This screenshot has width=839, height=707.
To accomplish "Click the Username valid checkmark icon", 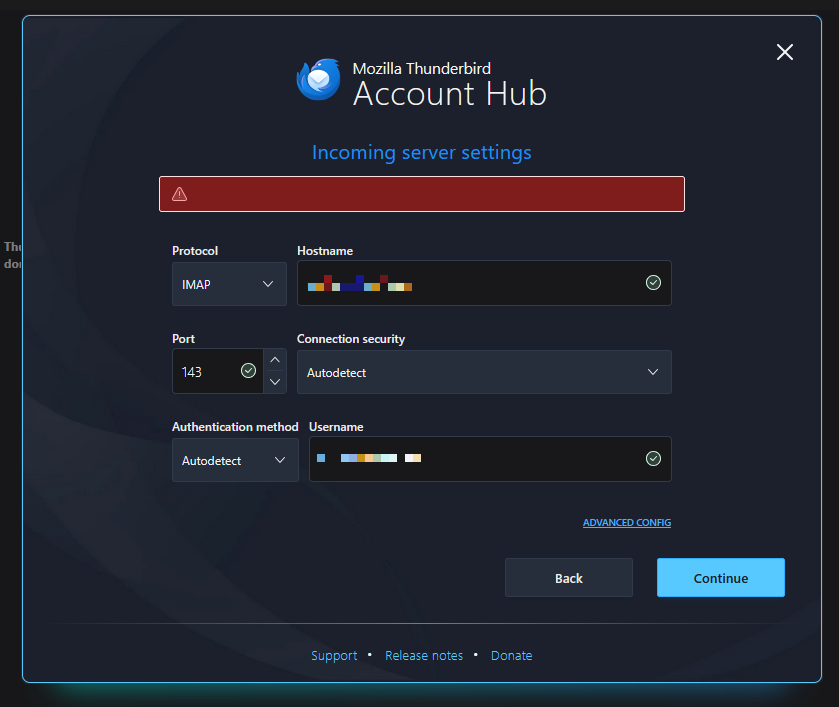I will pyautogui.click(x=653, y=459).
